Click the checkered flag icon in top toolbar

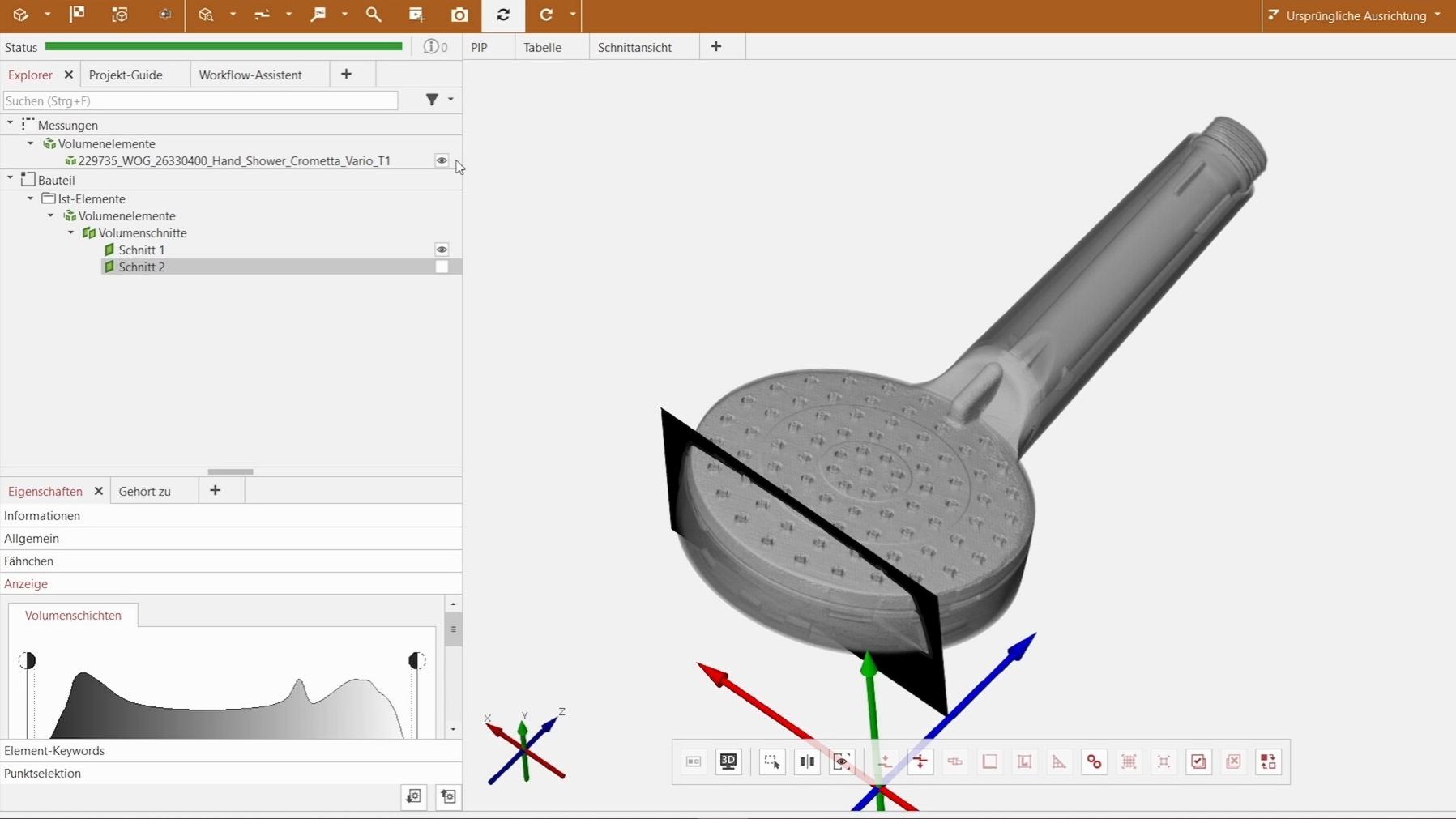click(77, 15)
